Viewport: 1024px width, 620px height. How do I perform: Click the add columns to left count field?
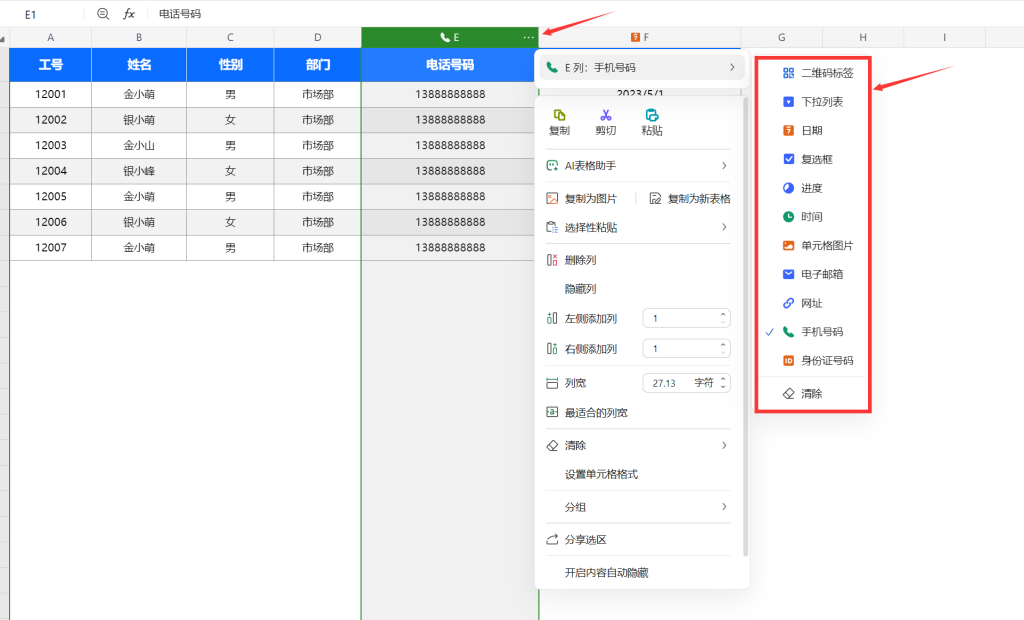point(680,319)
